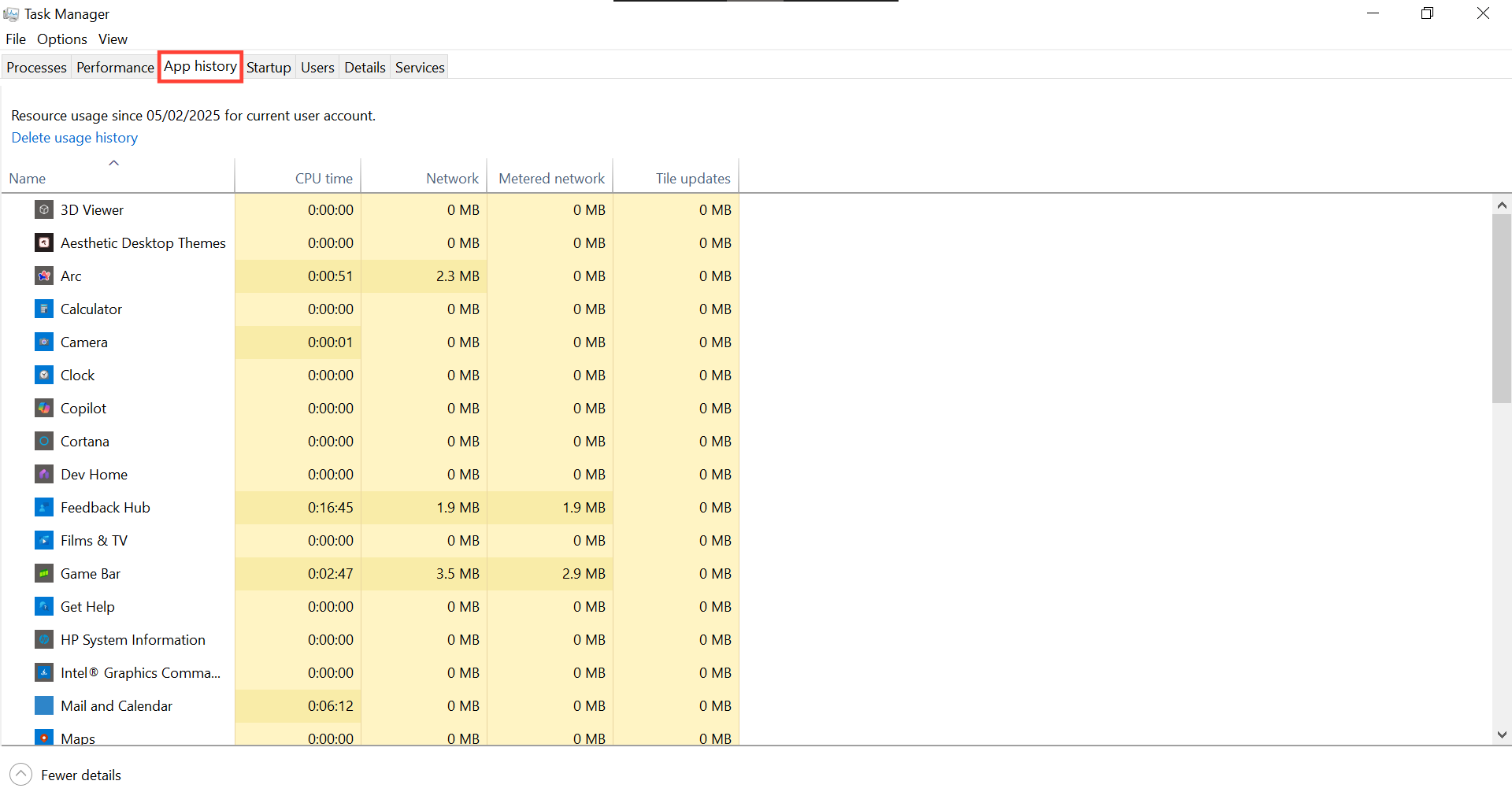This screenshot has height=803, width=1512.
Task: Click the Clock app icon
Action: [x=44, y=375]
